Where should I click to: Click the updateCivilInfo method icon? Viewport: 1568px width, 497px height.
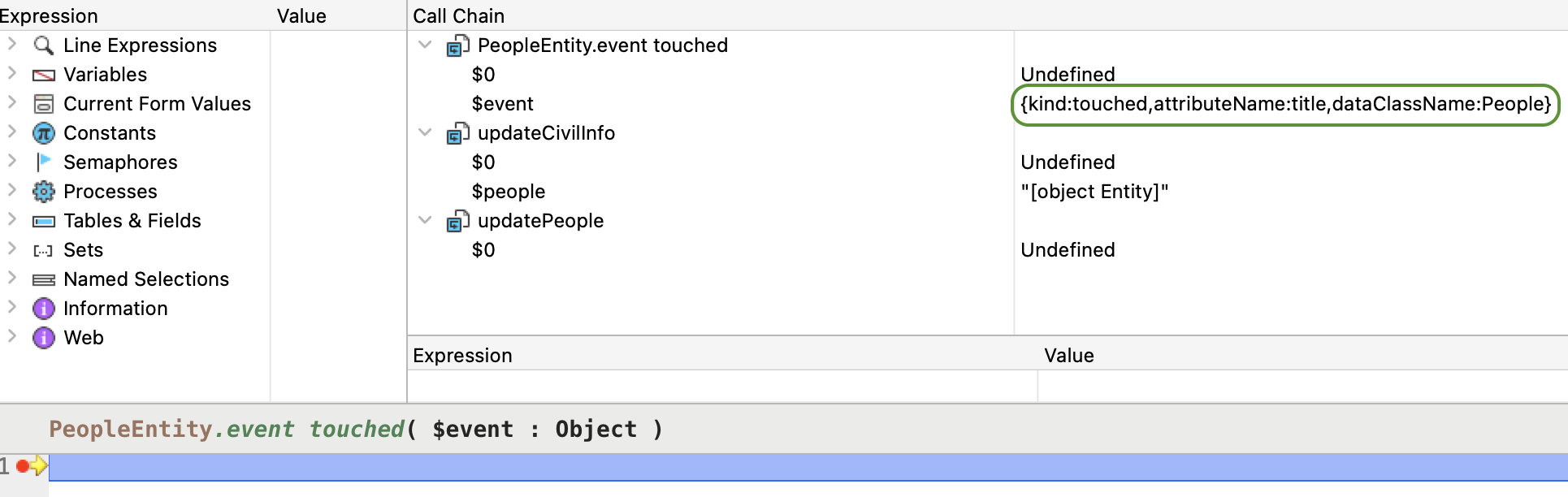[x=457, y=134]
